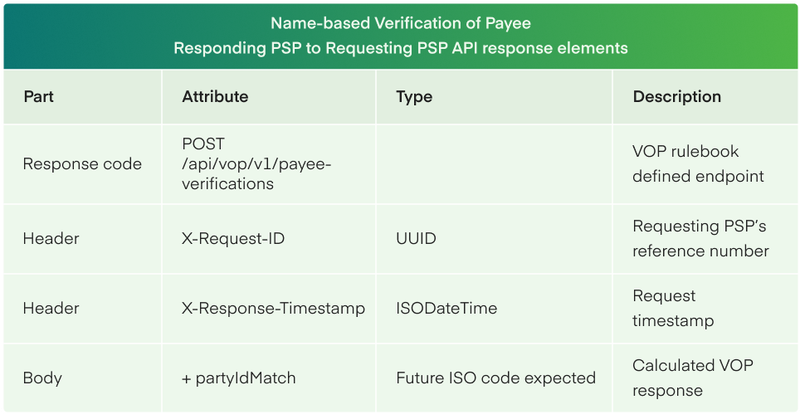The height and width of the screenshot is (414, 800).
Task: Click the empty Type cell for Response code
Action: click(x=494, y=164)
